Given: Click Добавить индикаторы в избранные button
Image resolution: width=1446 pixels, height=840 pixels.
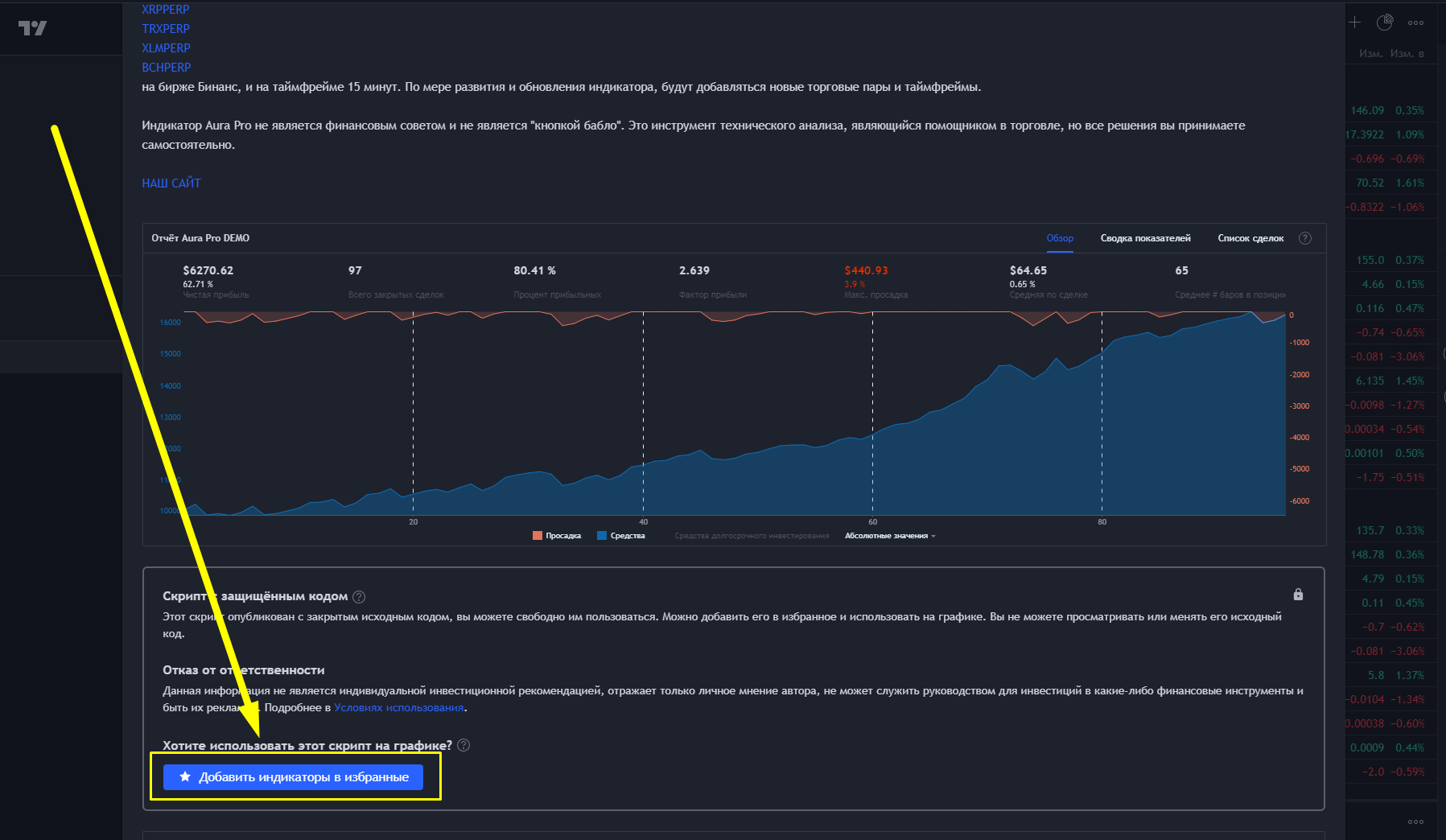Looking at the screenshot, I should coord(293,777).
